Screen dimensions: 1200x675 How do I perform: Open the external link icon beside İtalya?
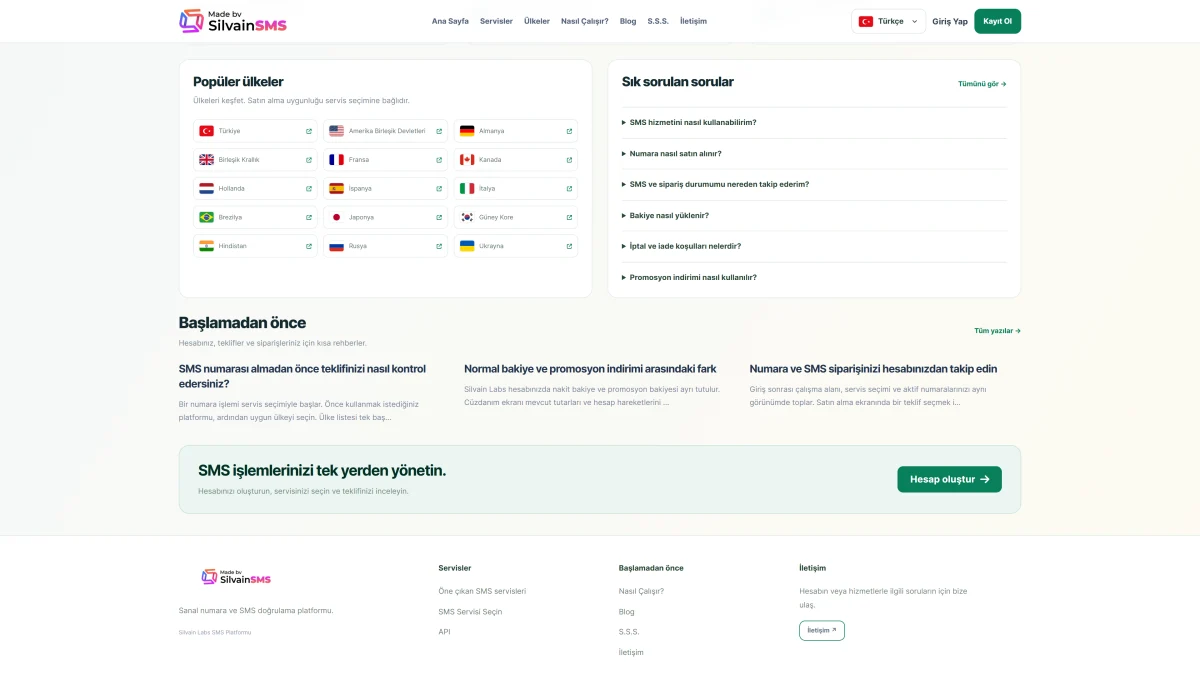point(569,188)
